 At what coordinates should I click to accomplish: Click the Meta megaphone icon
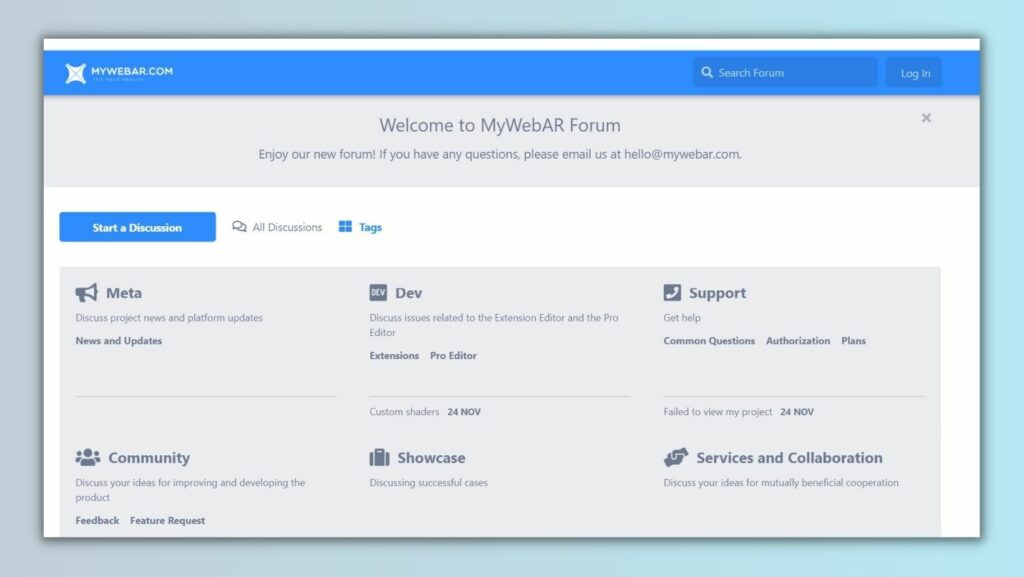(x=87, y=293)
